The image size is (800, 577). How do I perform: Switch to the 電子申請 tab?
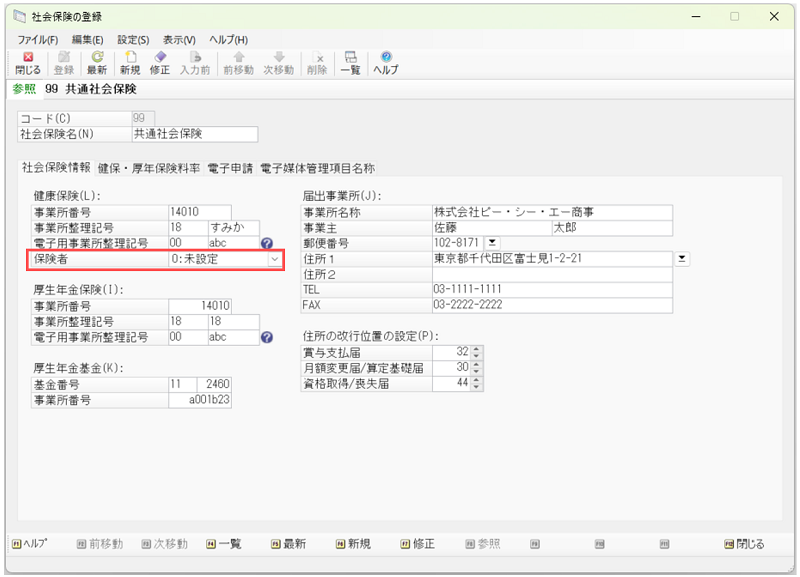point(230,168)
